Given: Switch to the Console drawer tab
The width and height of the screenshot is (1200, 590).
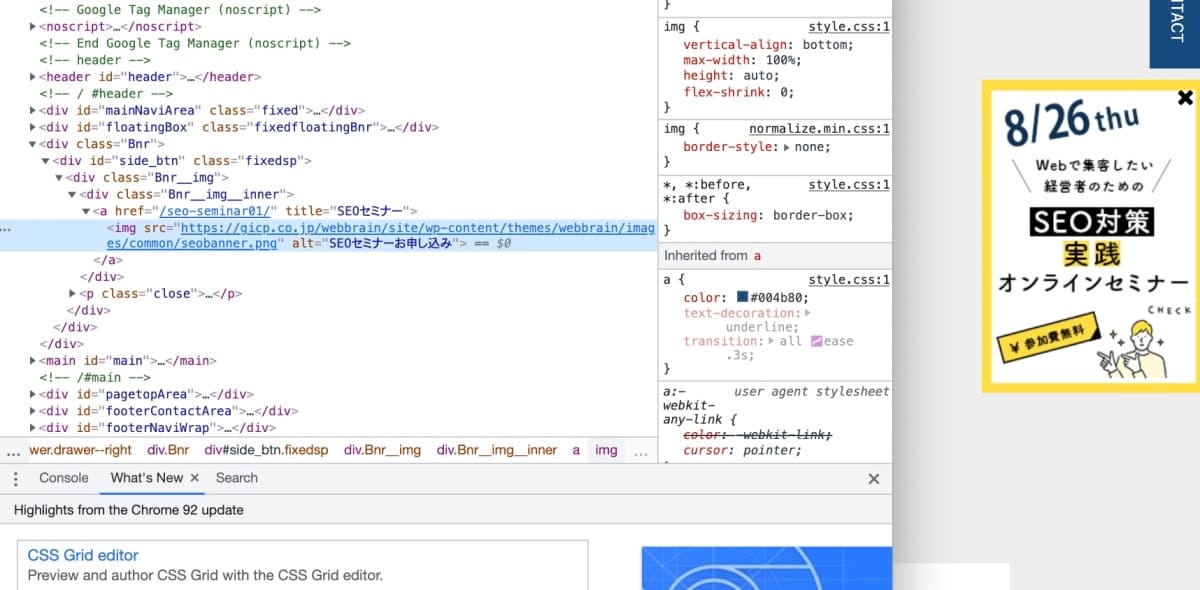Looking at the screenshot, I should click(x=64, y=478).
